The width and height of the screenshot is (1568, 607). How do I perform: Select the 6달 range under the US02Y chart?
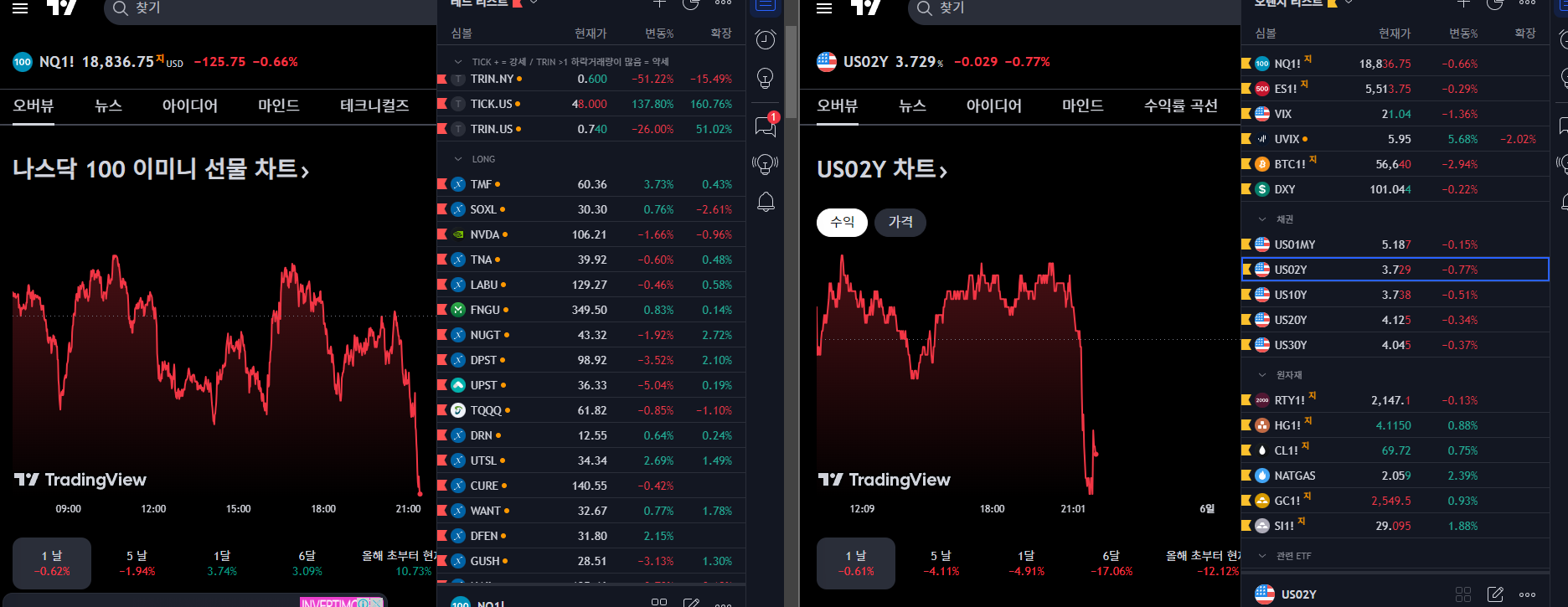pyautogui.click(x=1111, y=563)
